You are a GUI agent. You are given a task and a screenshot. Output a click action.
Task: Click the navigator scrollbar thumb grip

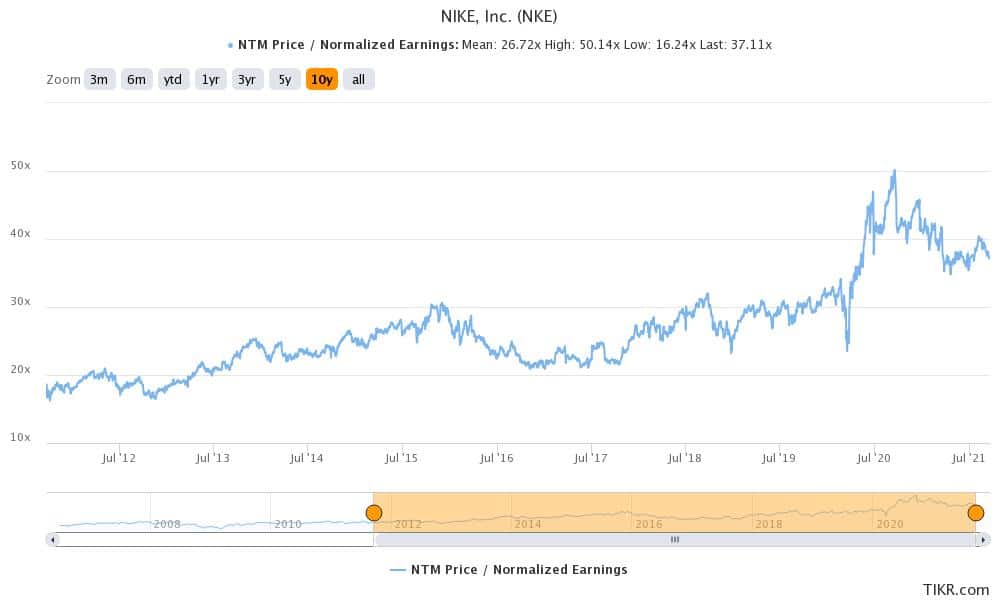coord(675,540)
